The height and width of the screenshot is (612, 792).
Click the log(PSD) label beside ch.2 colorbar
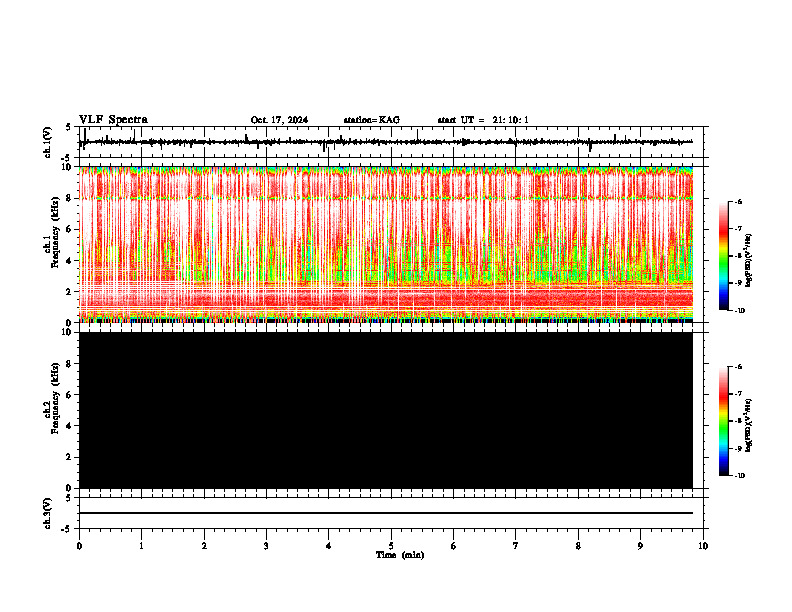point(748,425)
